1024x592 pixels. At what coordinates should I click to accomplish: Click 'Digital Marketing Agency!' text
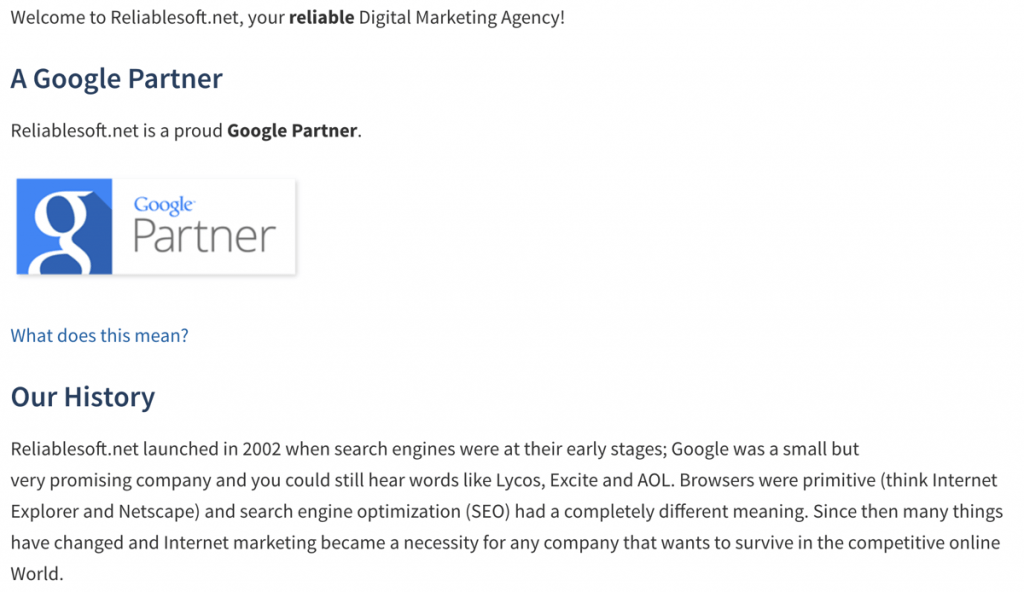[462, 17]
